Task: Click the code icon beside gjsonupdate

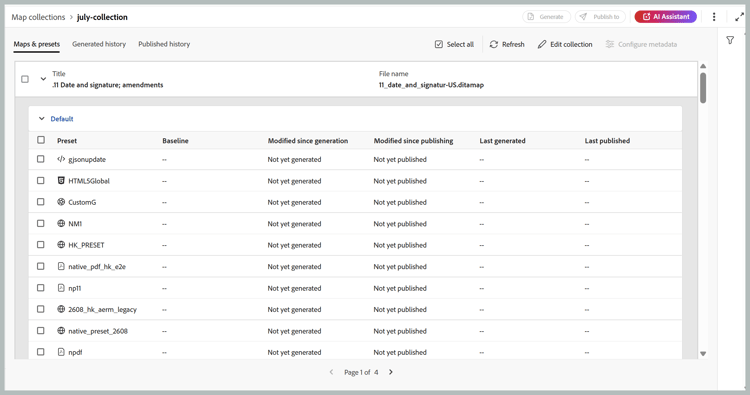Action: 61,159
